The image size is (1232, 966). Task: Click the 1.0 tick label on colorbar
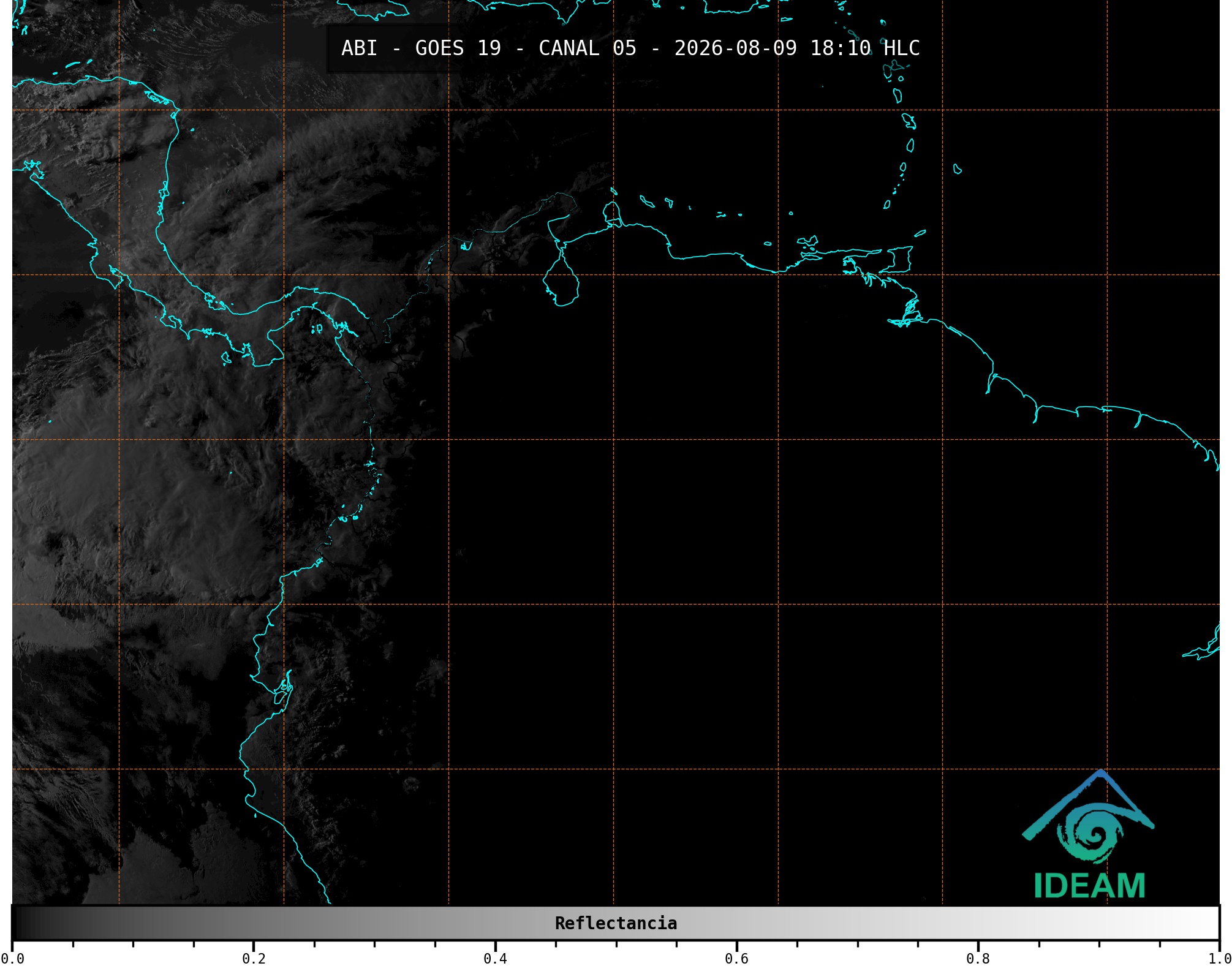(x=1219, y=959)
